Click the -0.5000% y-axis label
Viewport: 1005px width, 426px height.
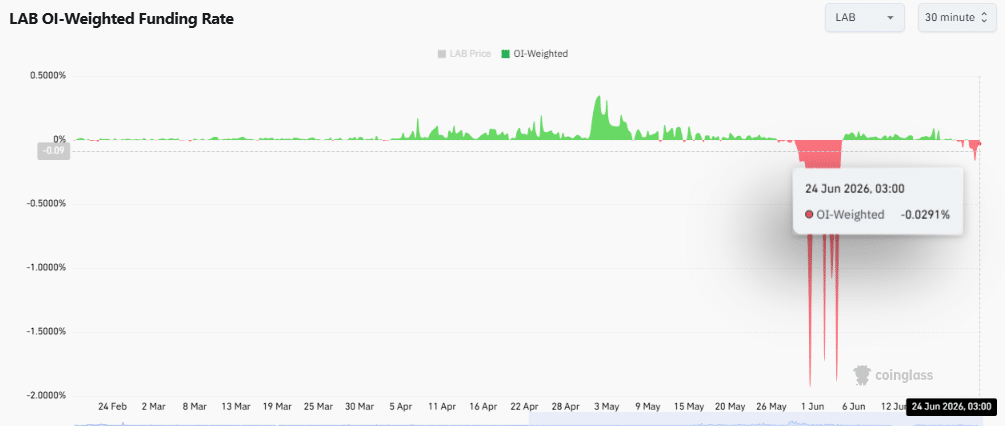[x=47, y=204]
